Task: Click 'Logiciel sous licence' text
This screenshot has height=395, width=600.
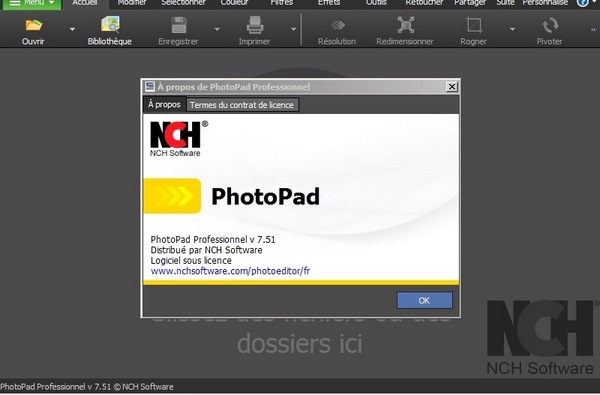Action: point(191,260)
